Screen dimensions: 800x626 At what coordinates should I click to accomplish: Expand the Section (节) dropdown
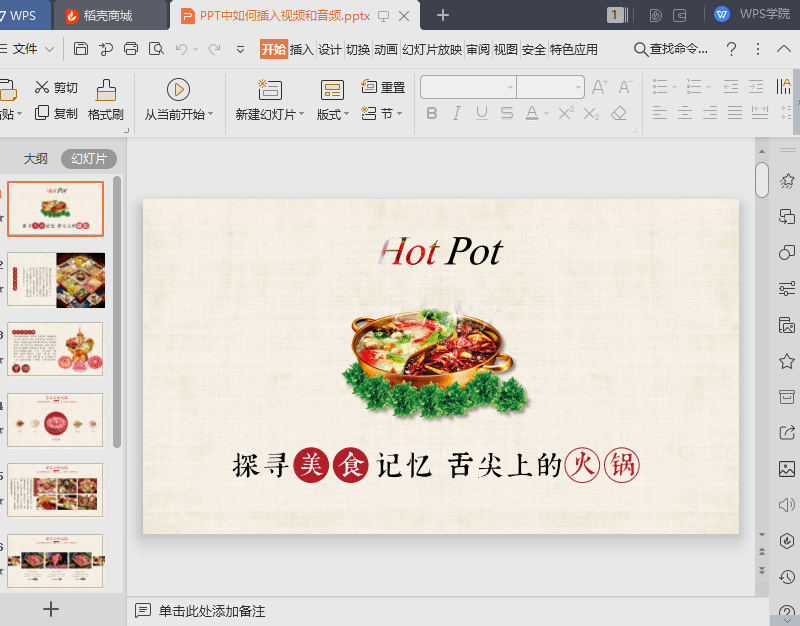[x=399, y=113]
